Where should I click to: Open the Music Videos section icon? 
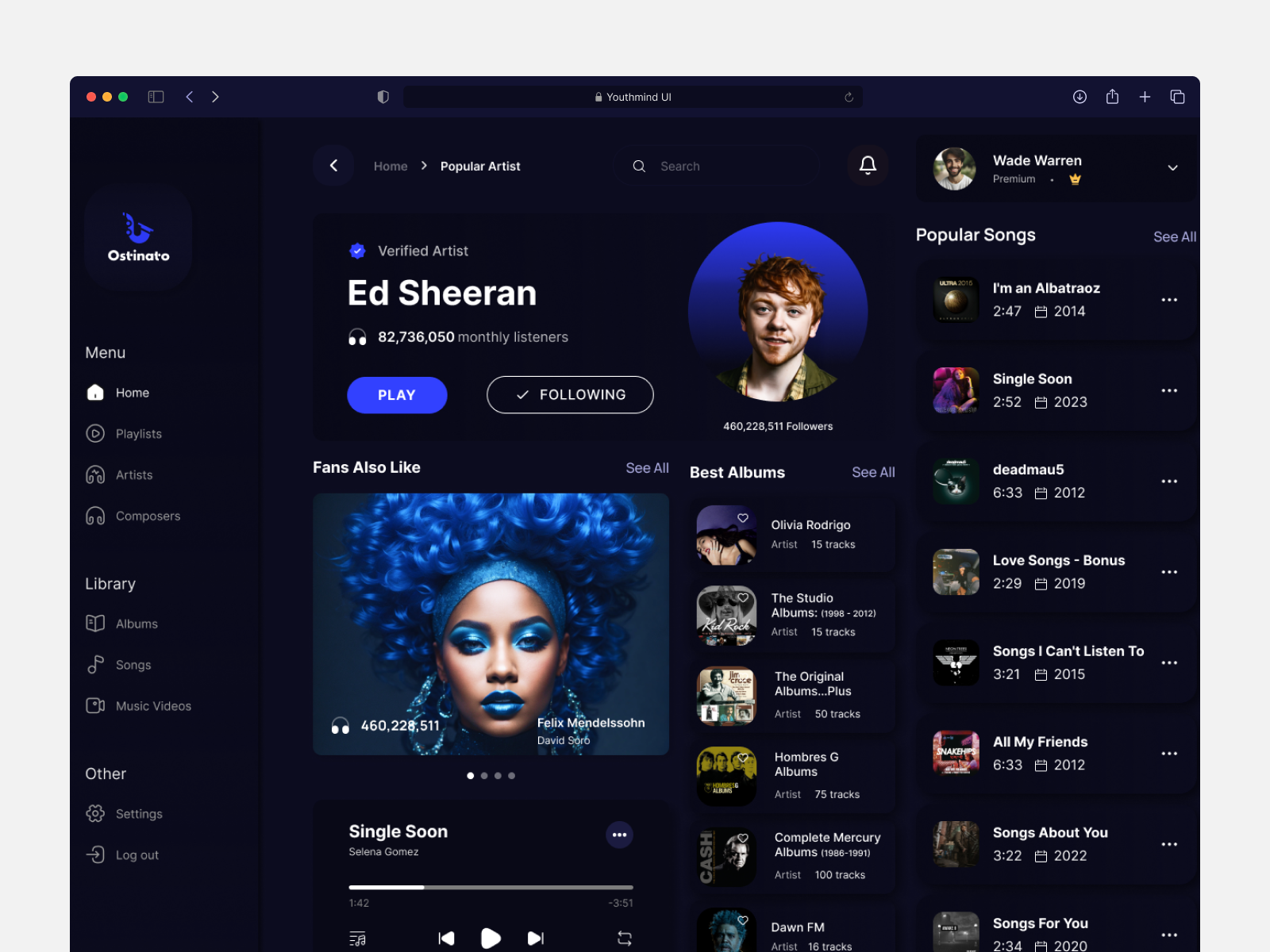pos(95,705)
